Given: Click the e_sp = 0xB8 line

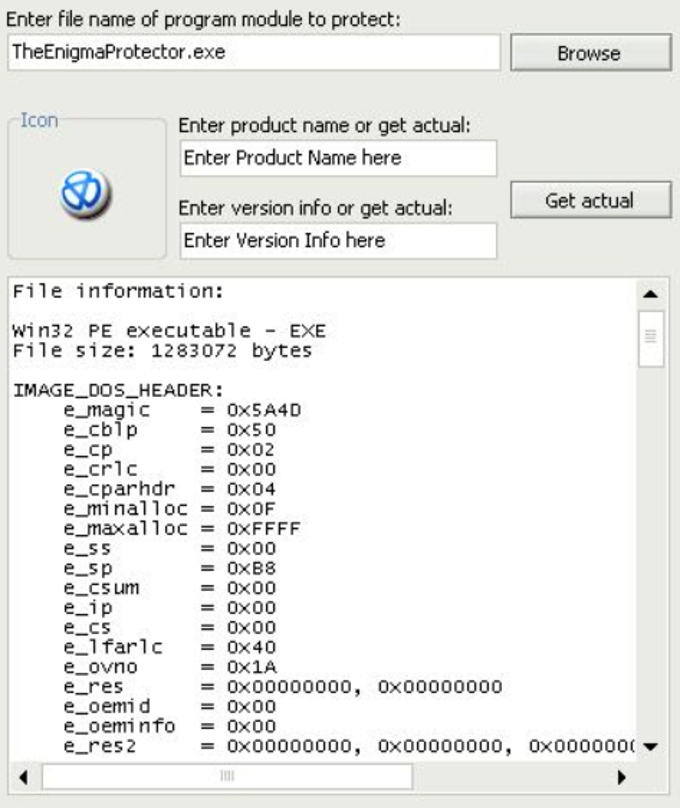Looking at the screenshot, I should [169, 568].
